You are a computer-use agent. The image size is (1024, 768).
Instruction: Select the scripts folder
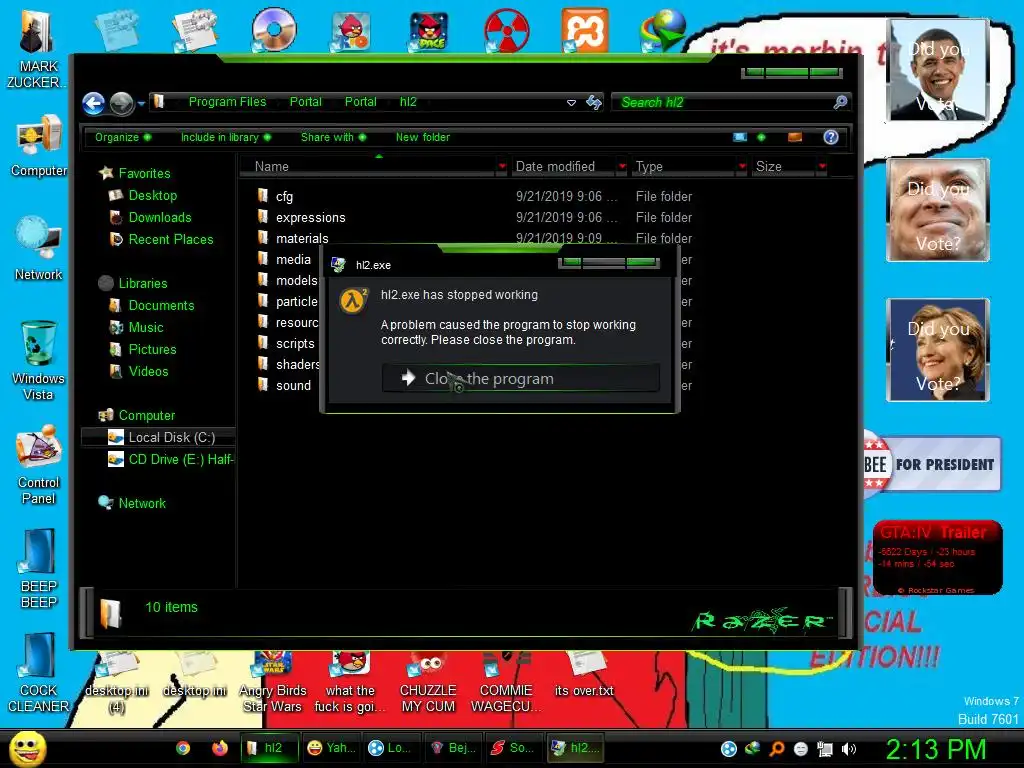coord(295,344)
